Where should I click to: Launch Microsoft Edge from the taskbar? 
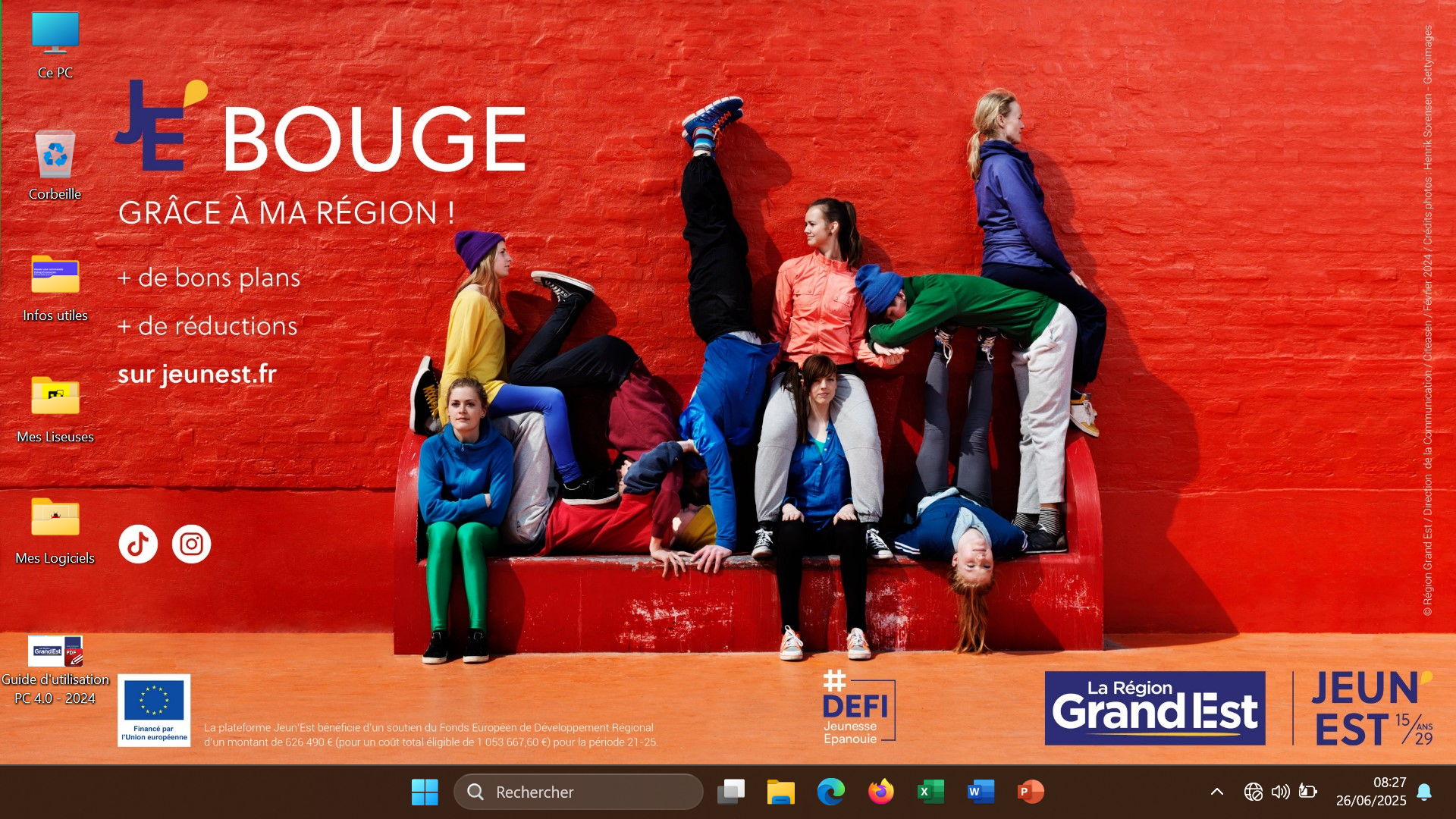(830, 792)
